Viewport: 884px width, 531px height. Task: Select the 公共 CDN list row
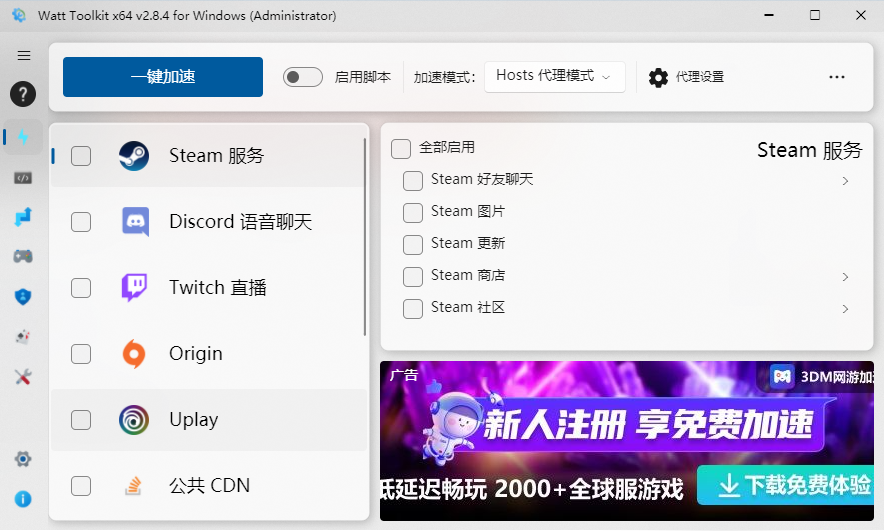pyautogui.click(x=208, y=486)
